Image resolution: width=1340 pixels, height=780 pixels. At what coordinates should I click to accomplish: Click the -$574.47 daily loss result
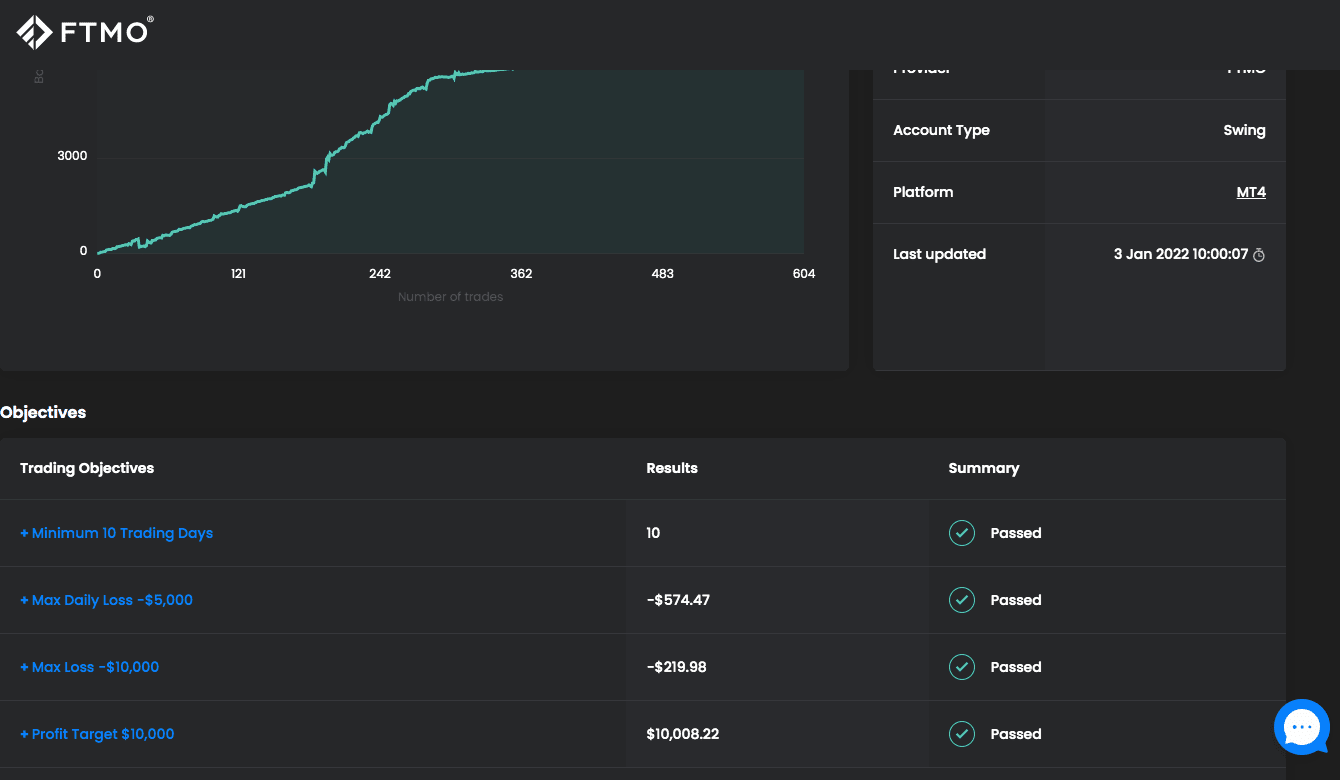pos(678,600)
